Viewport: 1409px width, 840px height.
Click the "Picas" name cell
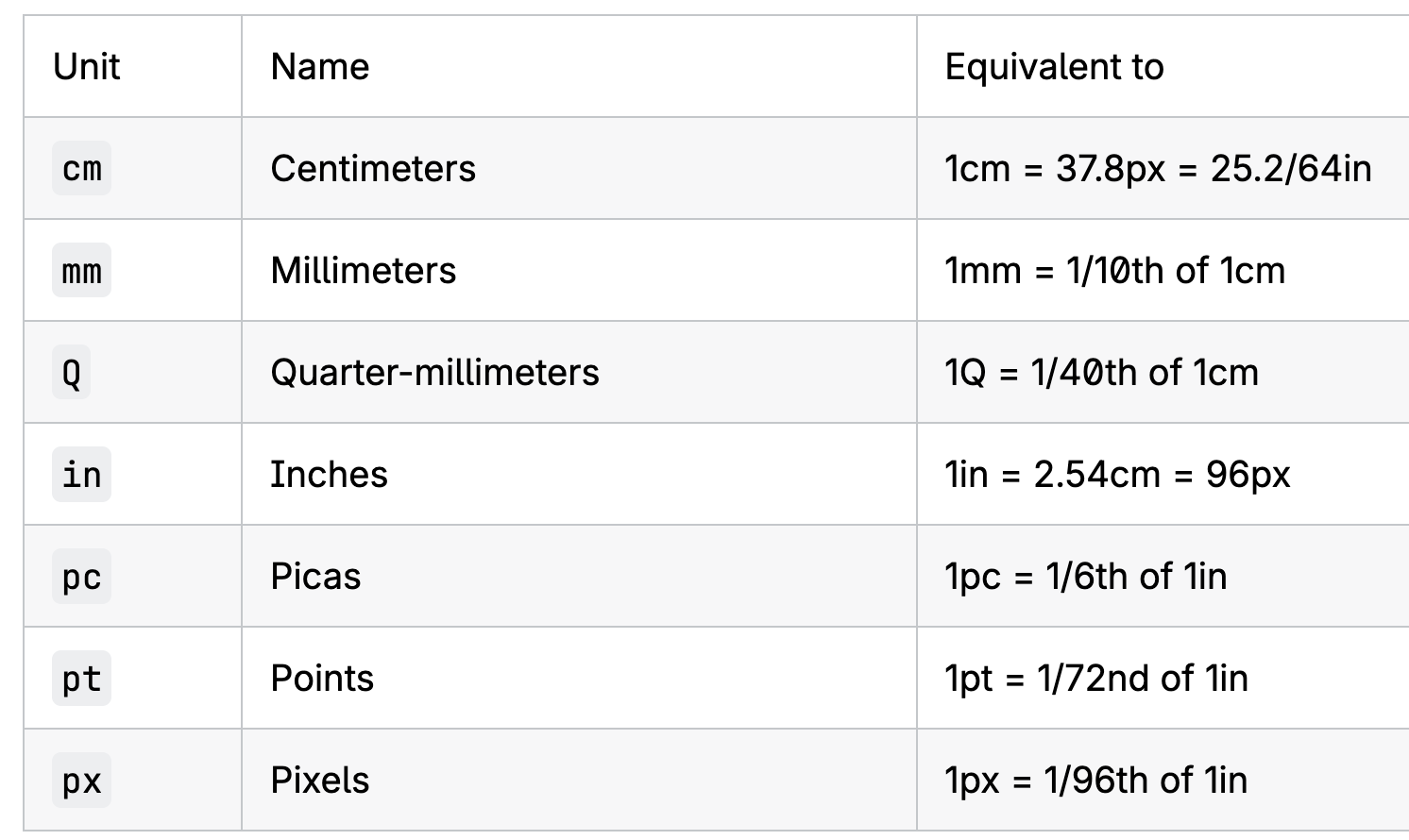pos(315,577)
